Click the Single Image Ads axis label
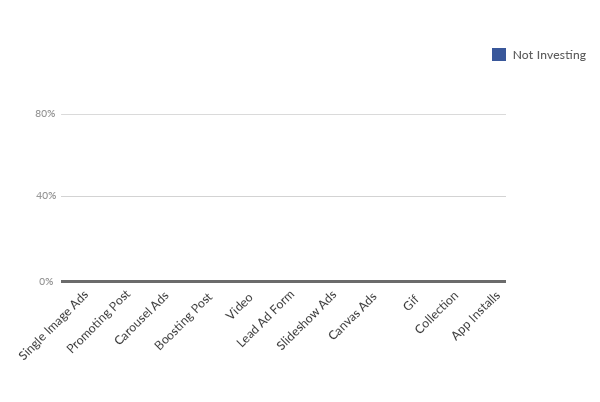This screenshot has height=402, width=600. [x=53, y=325]
